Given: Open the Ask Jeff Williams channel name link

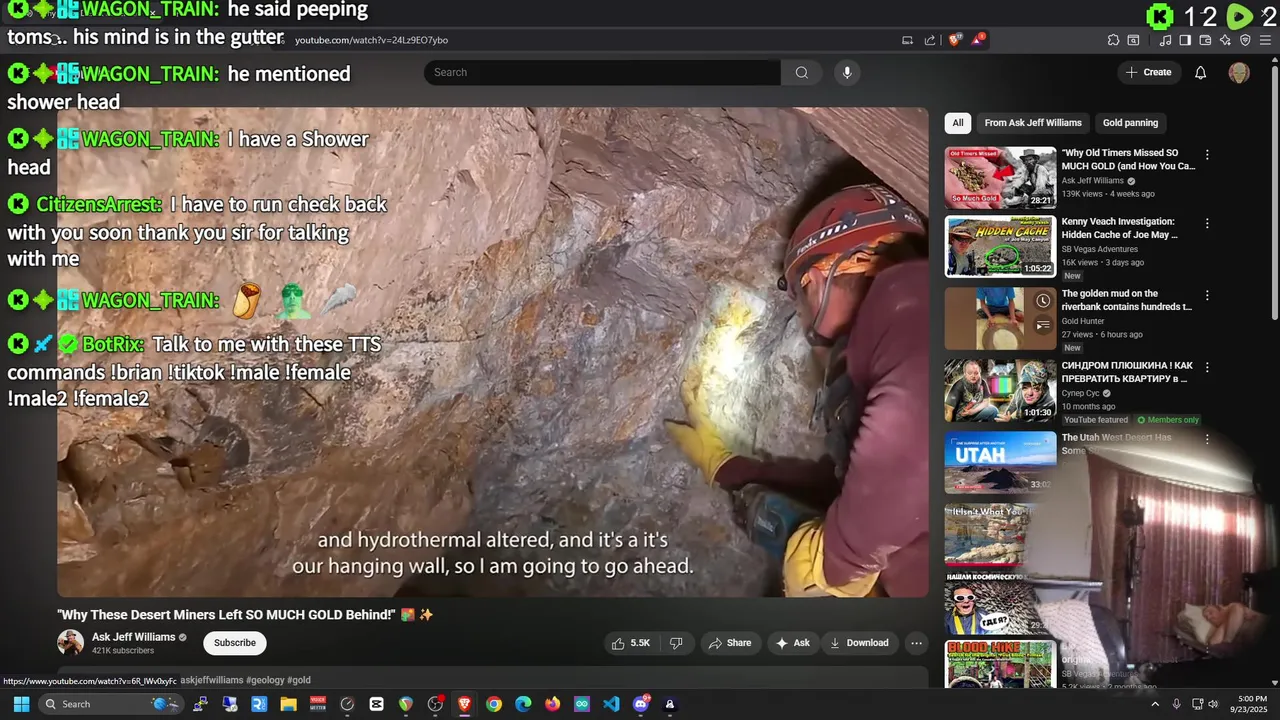Looking at the screenshot, I should click(x=133, y=637).
